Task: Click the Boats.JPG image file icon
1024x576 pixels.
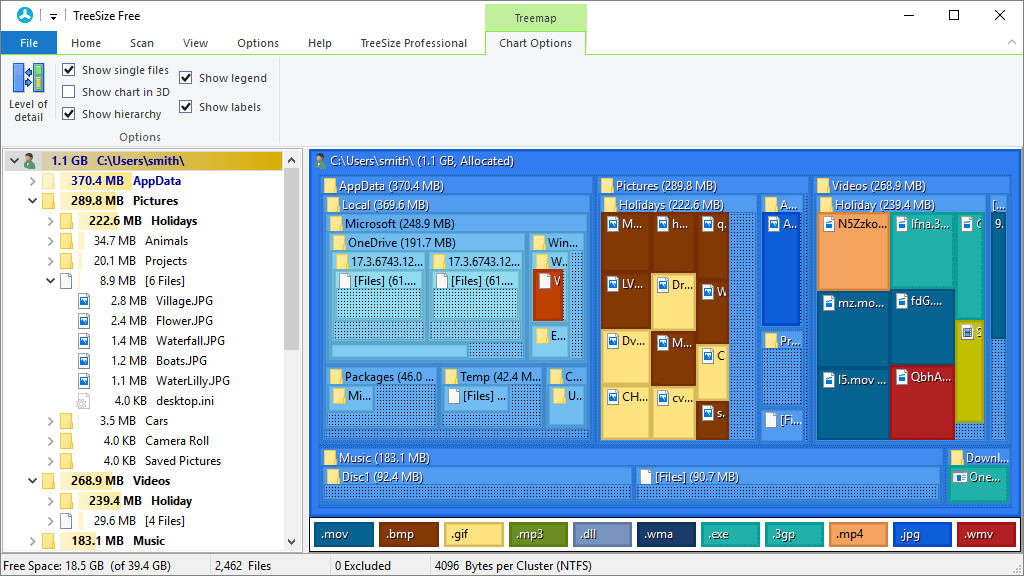Action: [x=84, y=360]
